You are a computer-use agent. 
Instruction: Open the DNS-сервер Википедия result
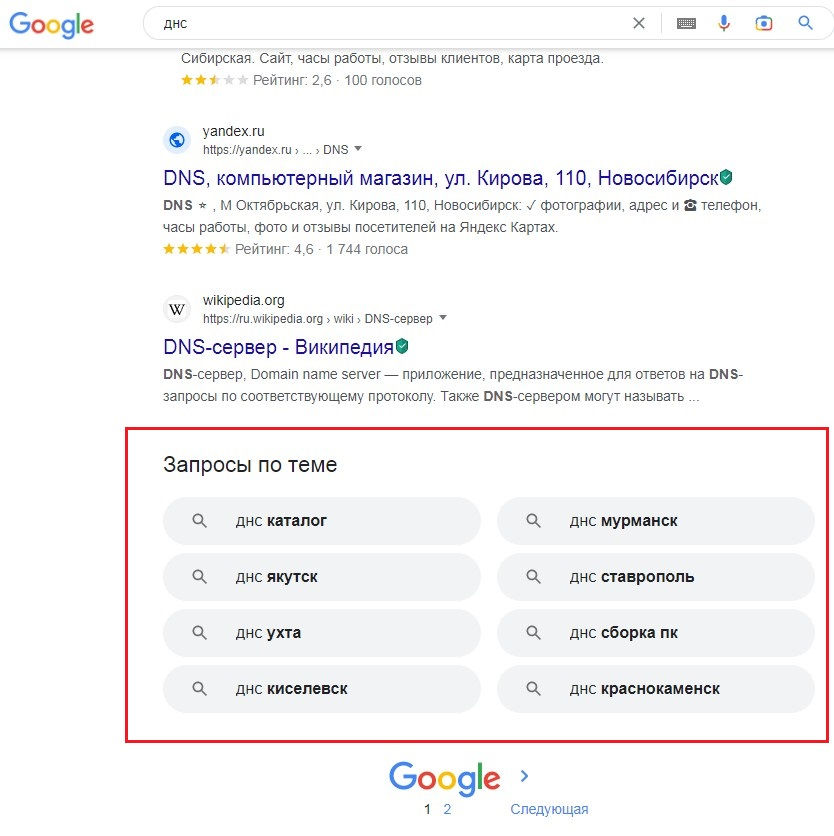(x=278, y=347)
